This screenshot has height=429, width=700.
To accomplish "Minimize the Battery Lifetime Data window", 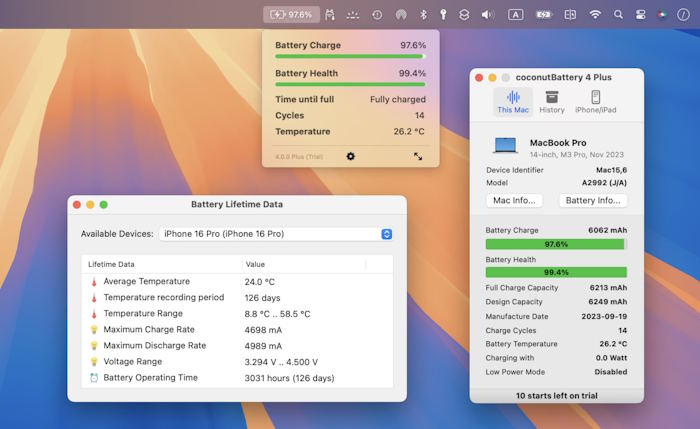I will [x=90, y=204].
